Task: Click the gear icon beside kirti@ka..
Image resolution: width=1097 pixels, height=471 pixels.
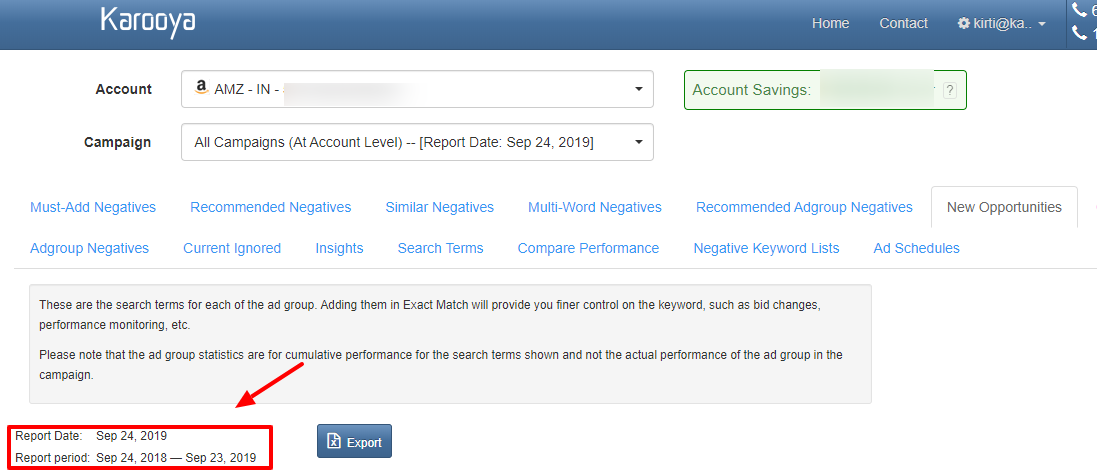Action: click(x=963, y=24)
